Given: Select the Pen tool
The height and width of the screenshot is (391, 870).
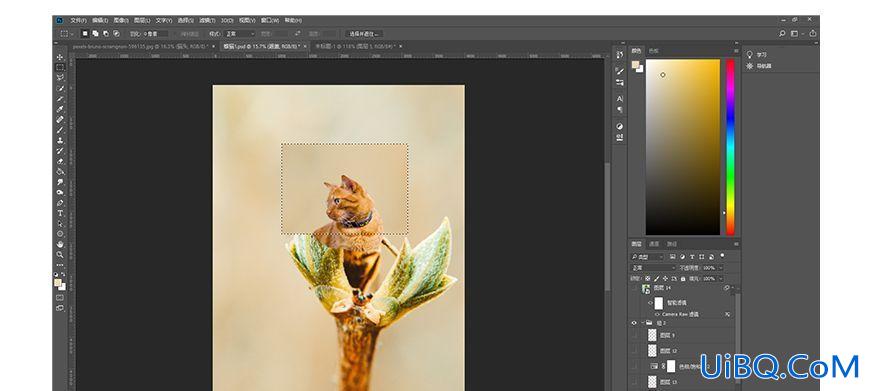Looking at the screenshot, I should [x=60, y=203].
